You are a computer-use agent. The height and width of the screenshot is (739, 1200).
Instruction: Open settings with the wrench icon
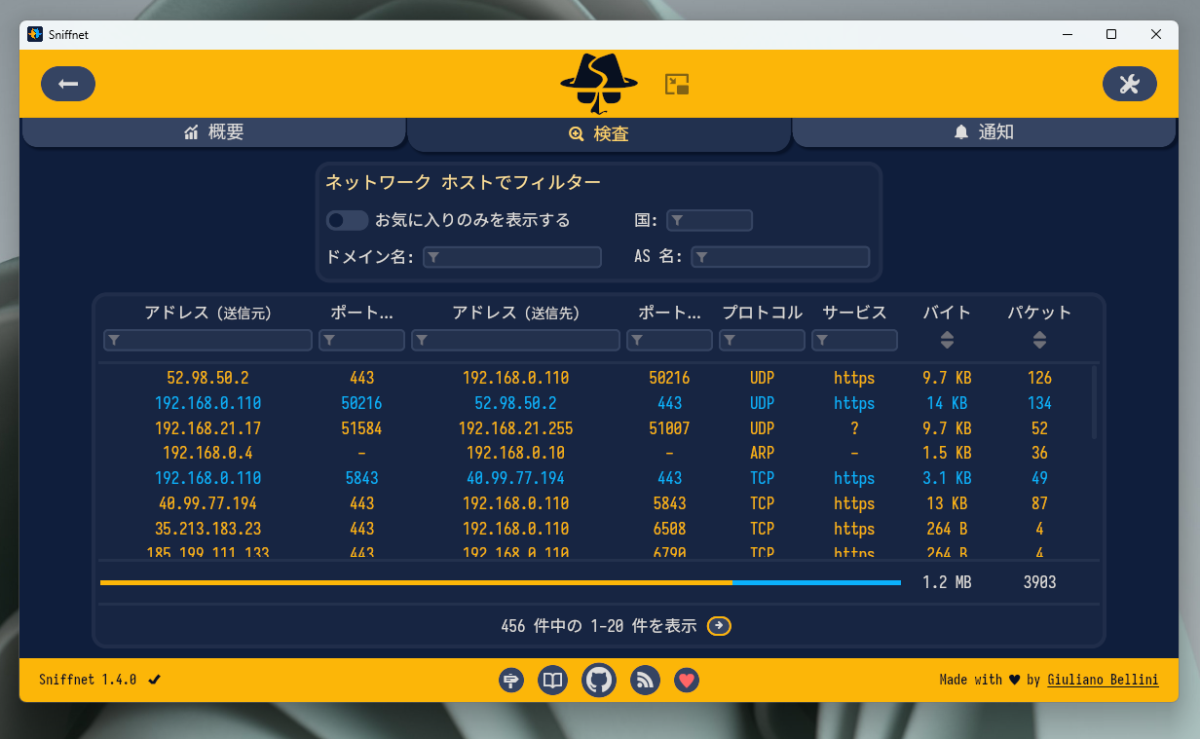tap(1129, 84)
